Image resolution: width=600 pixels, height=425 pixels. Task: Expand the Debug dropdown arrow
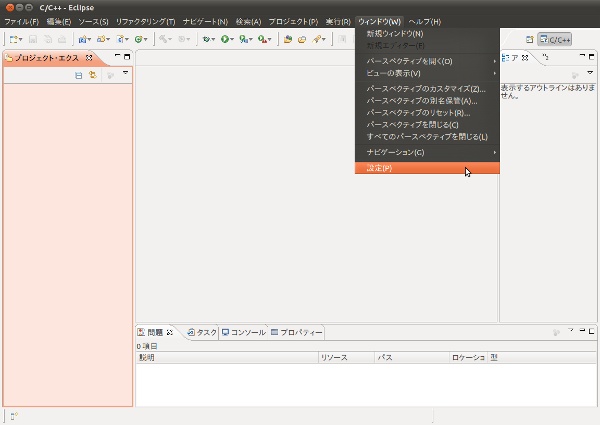pyautogui.click(x=213, y=39)
